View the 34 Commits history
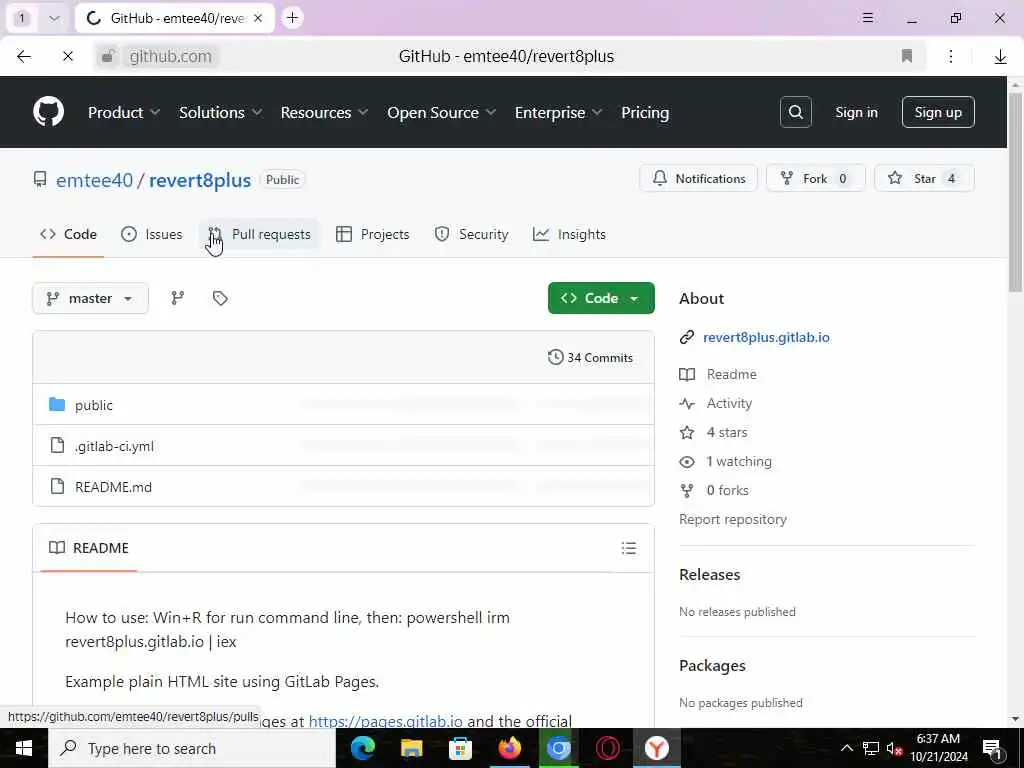 click(590, 358)
